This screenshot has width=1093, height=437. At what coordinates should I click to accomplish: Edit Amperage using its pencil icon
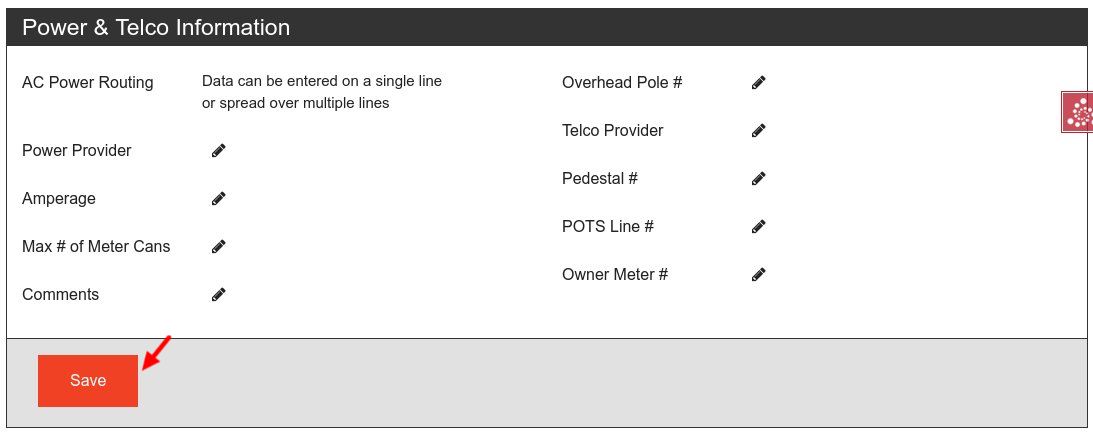[x=219, y=199]
